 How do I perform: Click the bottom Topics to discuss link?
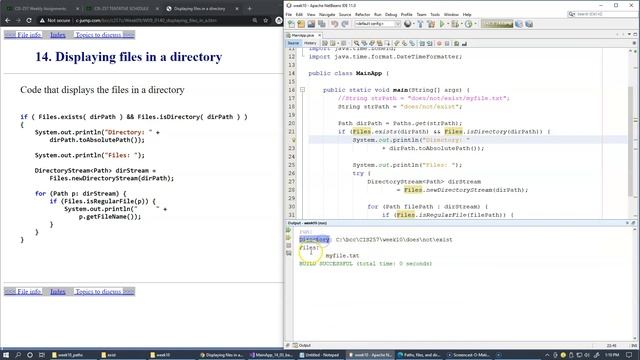pyautogui.click(x=104, y=291)
